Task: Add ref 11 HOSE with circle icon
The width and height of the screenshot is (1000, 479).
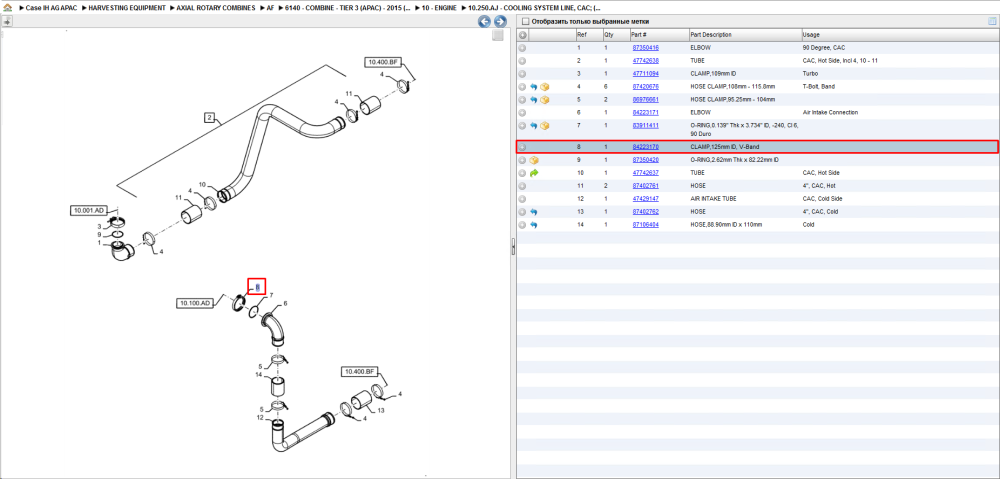Action: [522, 186]
